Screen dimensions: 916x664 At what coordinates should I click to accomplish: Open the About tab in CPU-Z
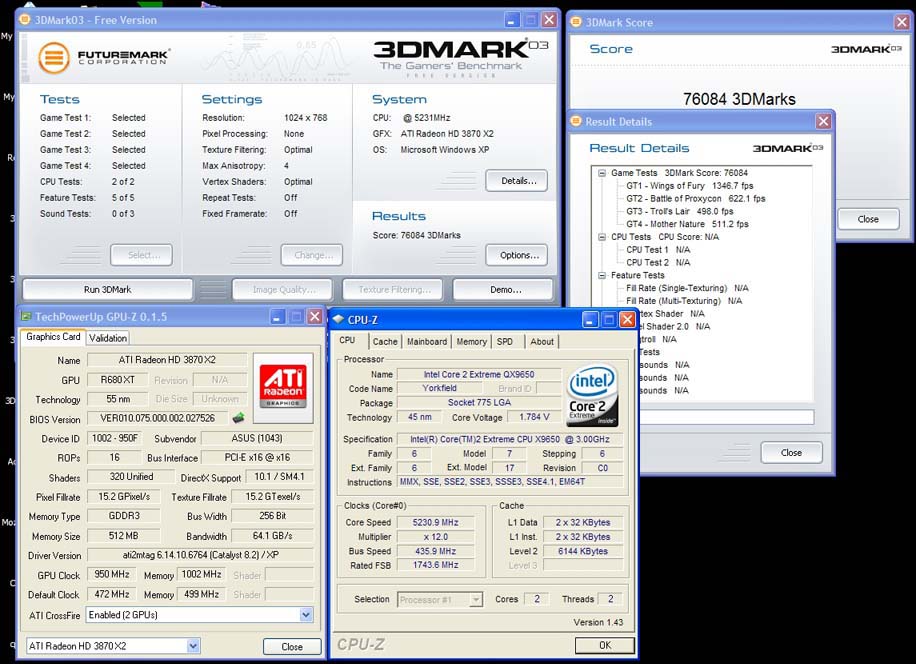542,342
